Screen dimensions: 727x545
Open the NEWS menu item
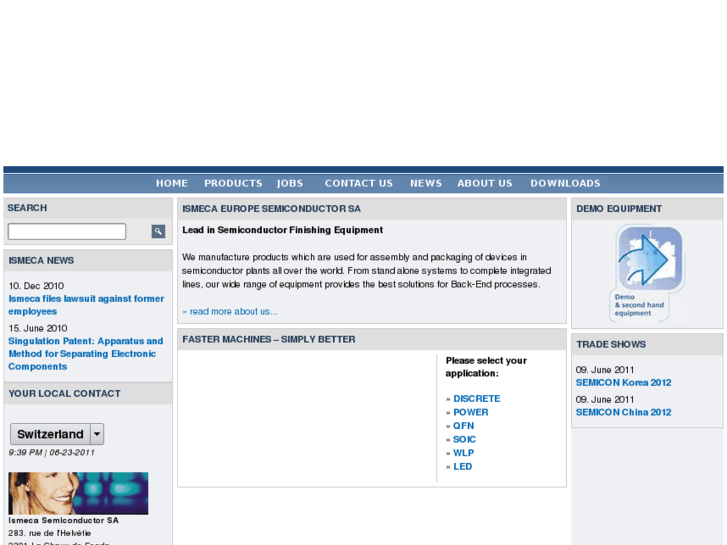[x=426, y=183]
